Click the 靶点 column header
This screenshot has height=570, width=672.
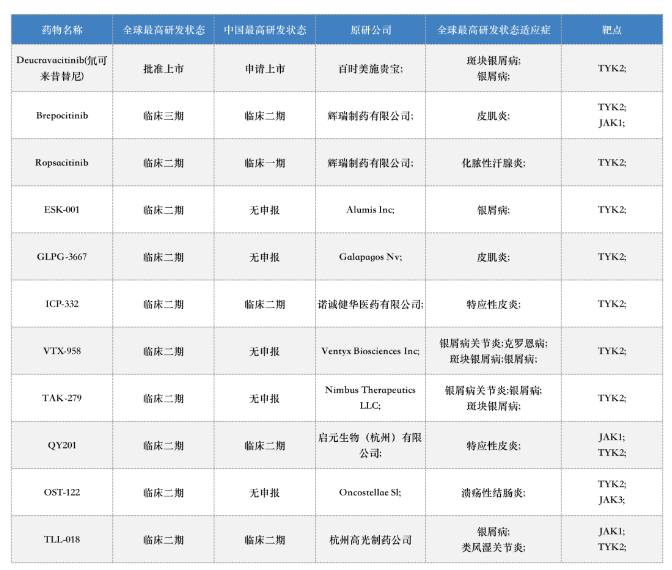612,30
